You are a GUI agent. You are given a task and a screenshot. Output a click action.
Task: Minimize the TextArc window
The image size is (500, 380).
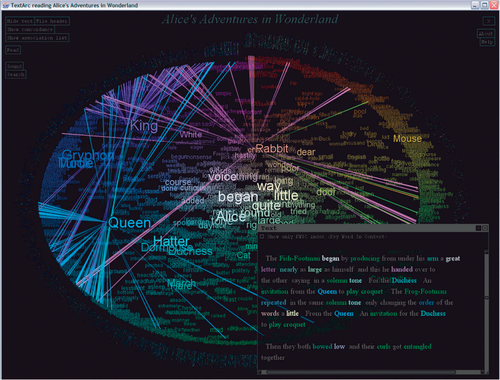[x=475, y=5]
